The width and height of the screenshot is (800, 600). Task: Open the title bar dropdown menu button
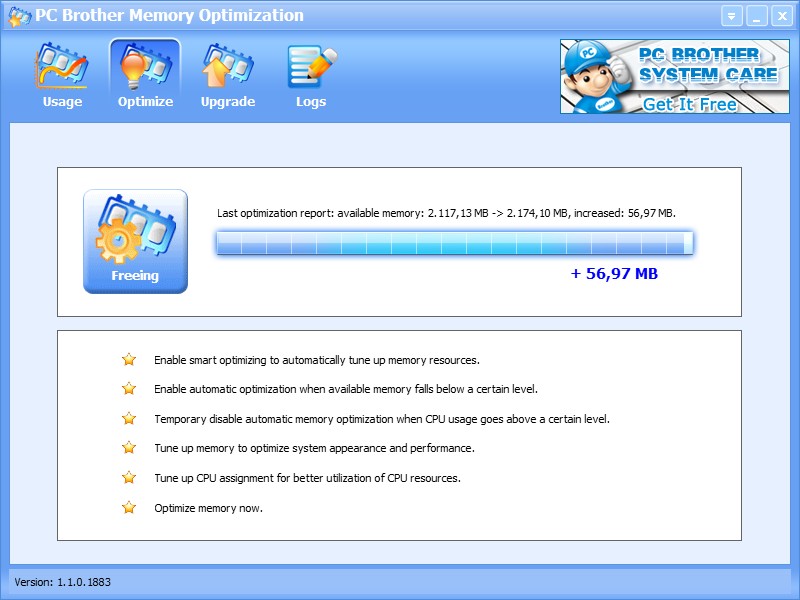[732, 16]
